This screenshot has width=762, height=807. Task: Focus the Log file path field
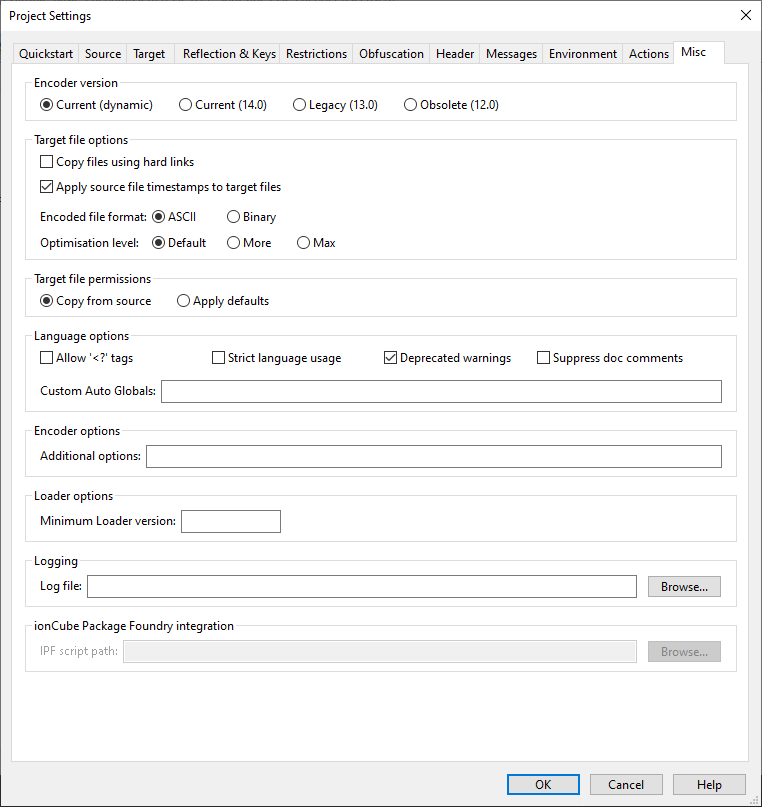362,587
